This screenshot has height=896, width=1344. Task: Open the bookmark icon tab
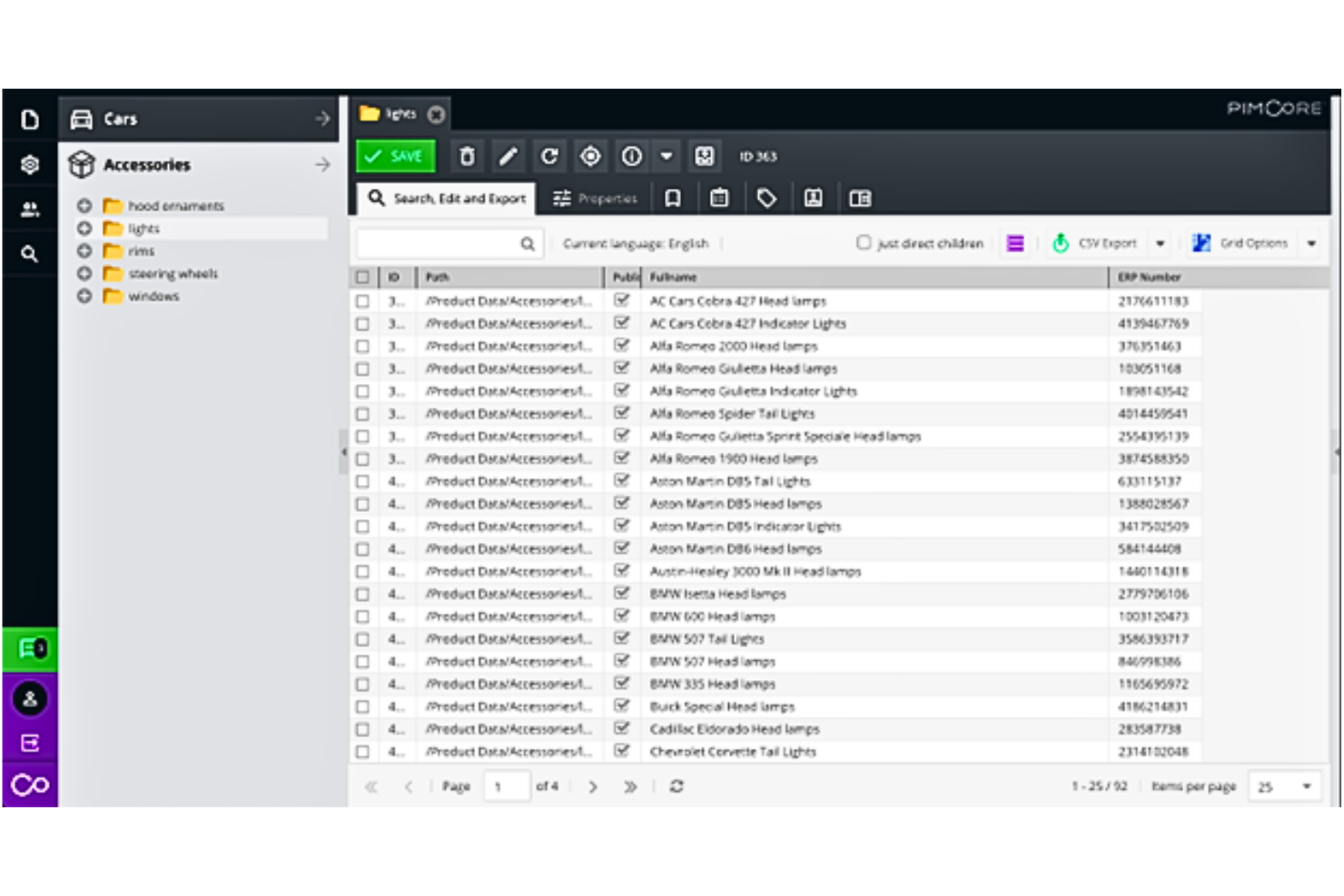pos(673,198)
